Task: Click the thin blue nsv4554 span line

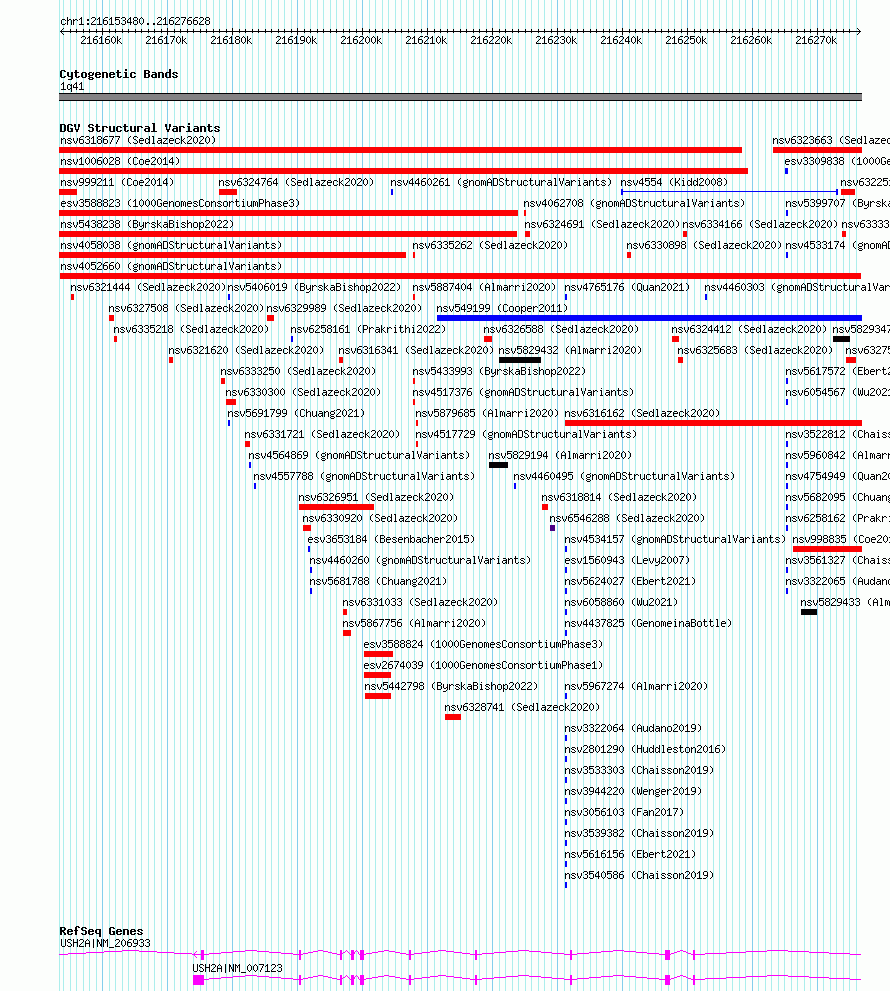Action: pyautogui.click(x=729, y=192)
